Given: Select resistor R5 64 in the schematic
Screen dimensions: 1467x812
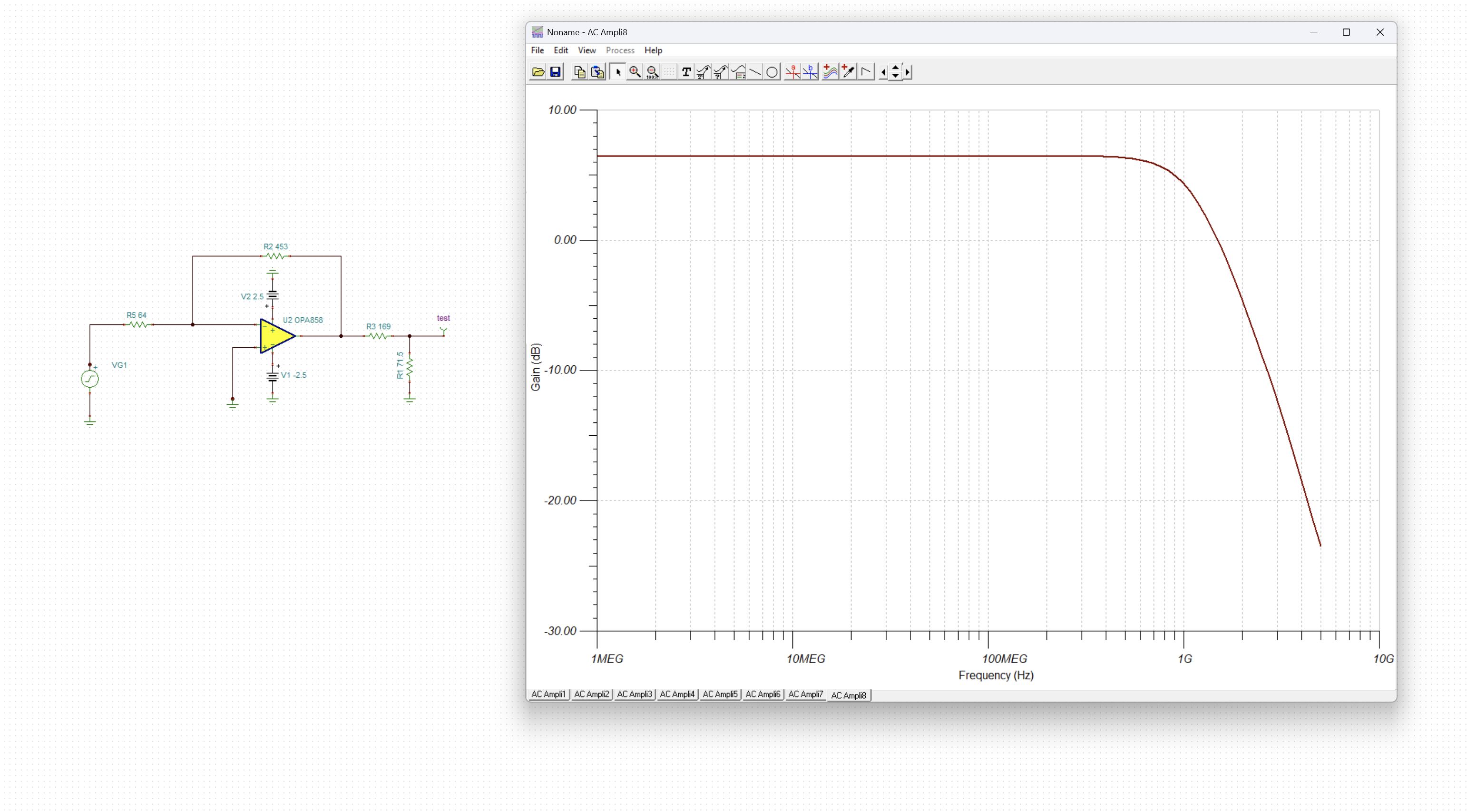Looking at the screenshot, I should point(138,324).
